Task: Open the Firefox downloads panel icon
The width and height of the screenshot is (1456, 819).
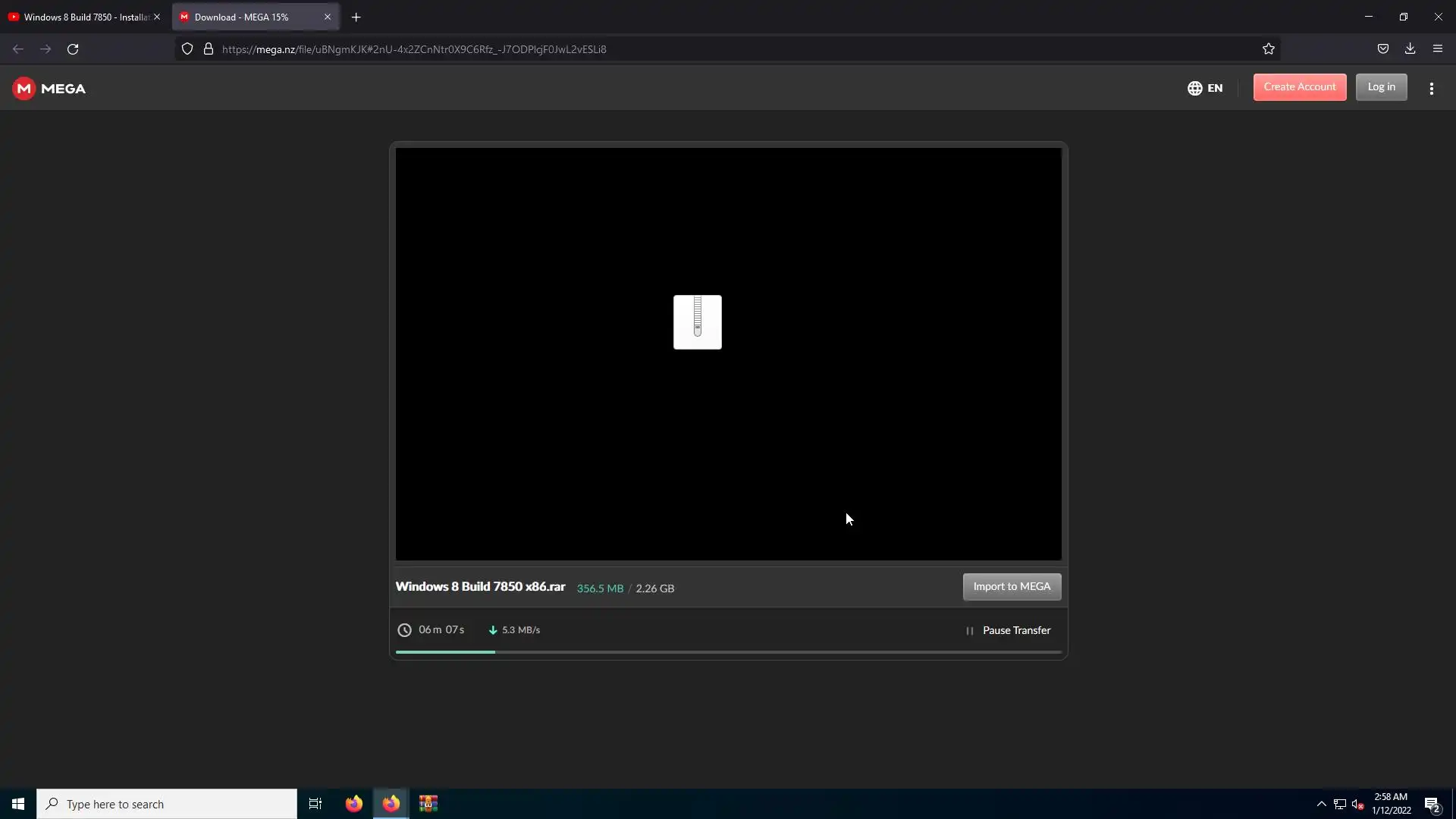Action: click(x=1410, y=49)
